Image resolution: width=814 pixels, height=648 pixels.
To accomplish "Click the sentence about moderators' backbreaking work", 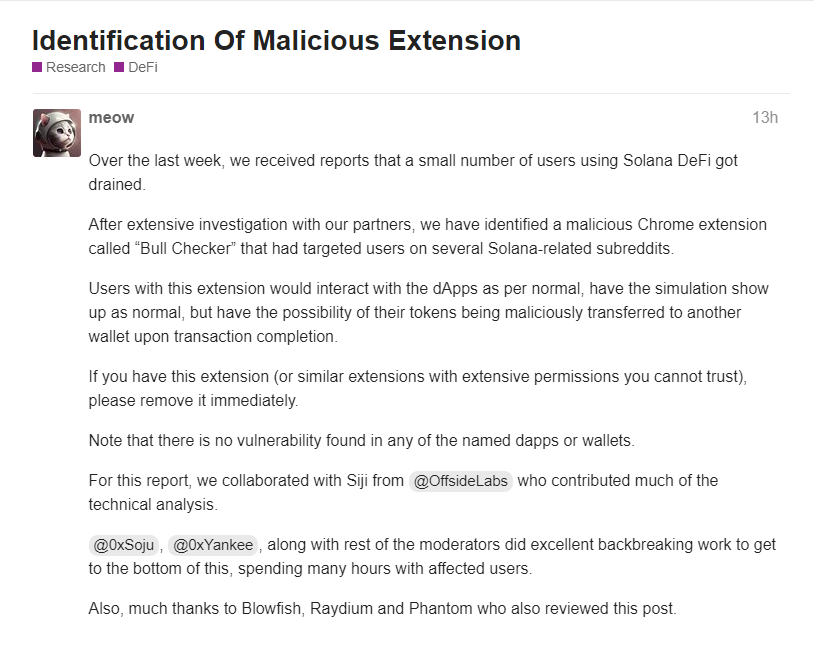I will pyautogui.click(x=432, y=557).
